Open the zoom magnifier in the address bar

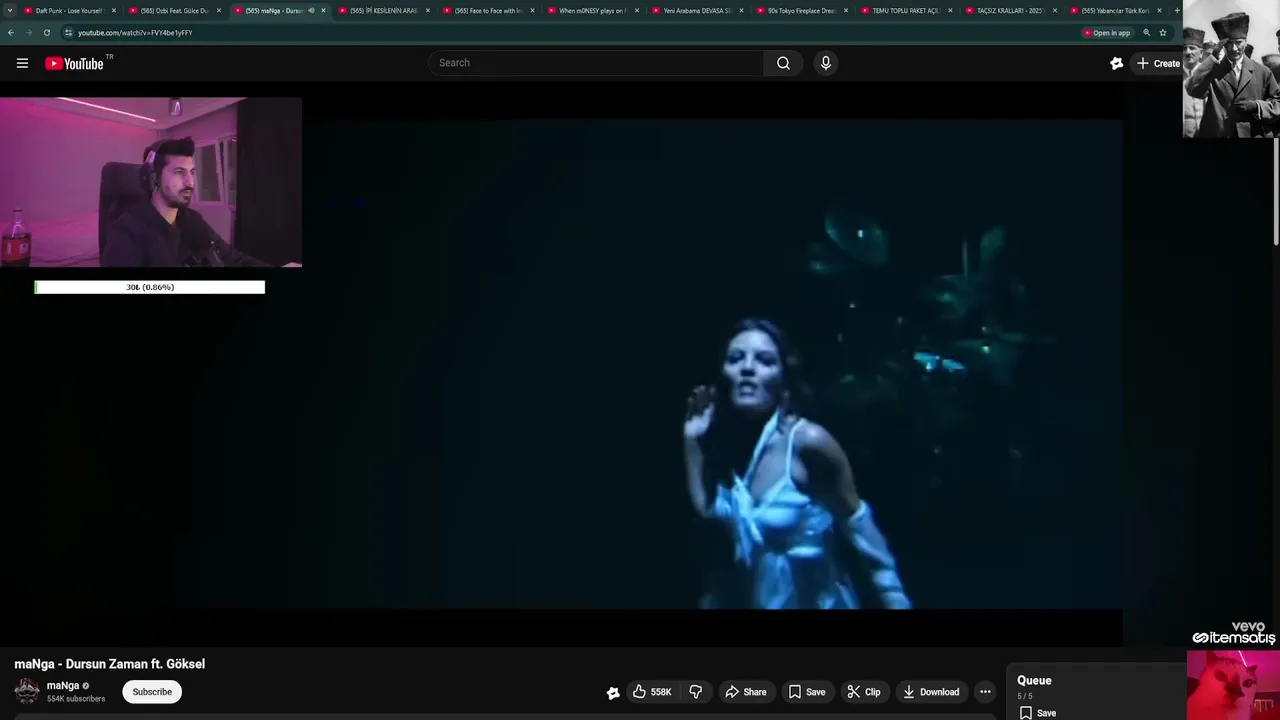pos(1147,32)
